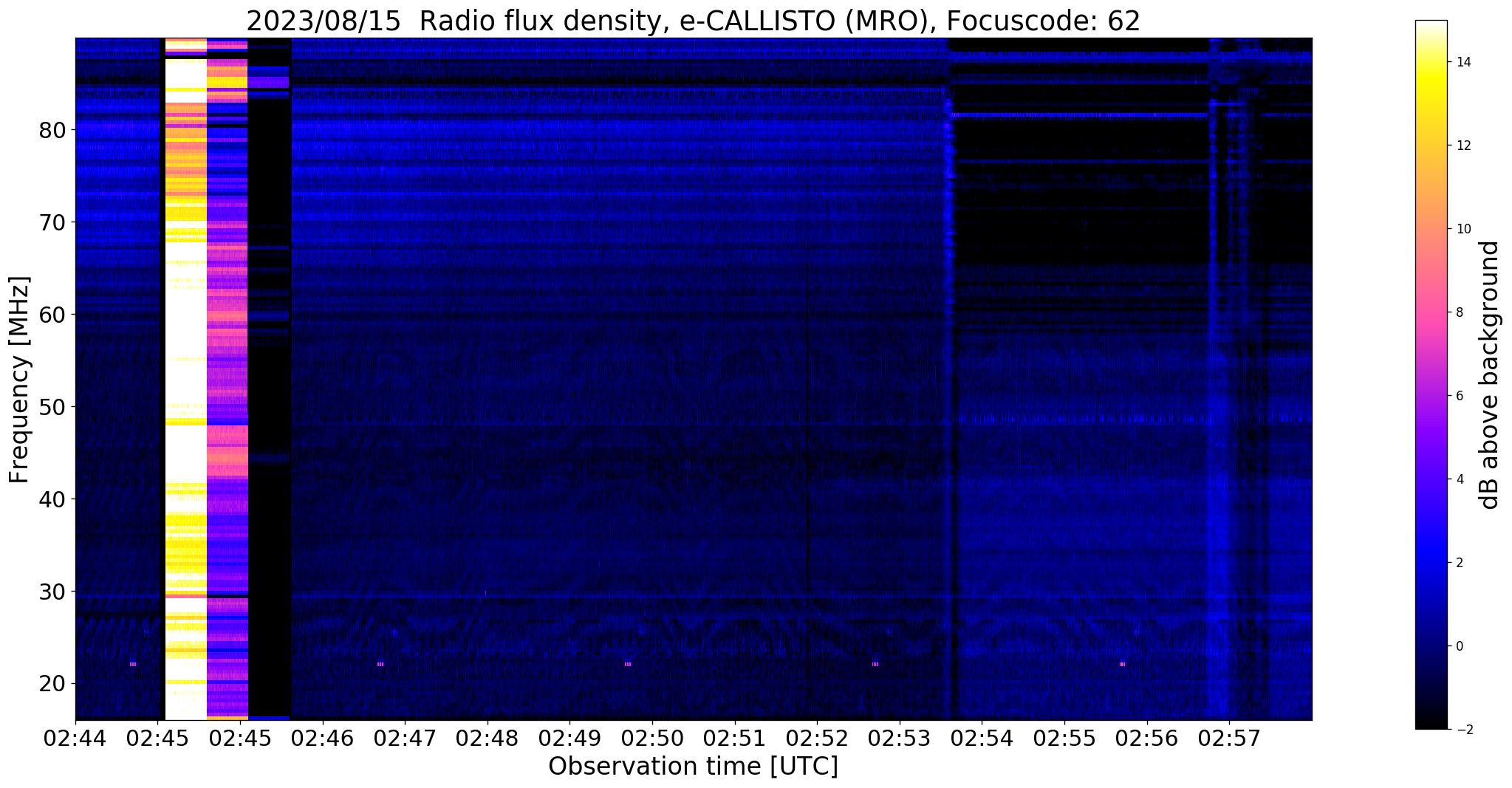This screenshot has width=1512, height=788.
Task: Click the 02:56 time tick label
Action: pyautogui.click(x=1146, y=738)
